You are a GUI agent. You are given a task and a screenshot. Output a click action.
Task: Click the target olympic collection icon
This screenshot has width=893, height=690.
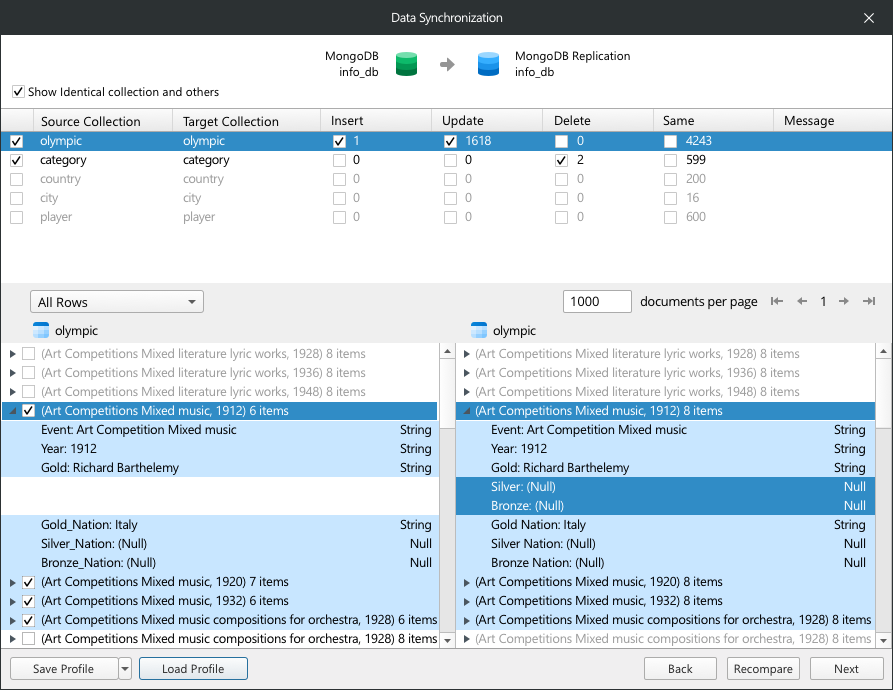pyautogui.click(x=479, y=330)
